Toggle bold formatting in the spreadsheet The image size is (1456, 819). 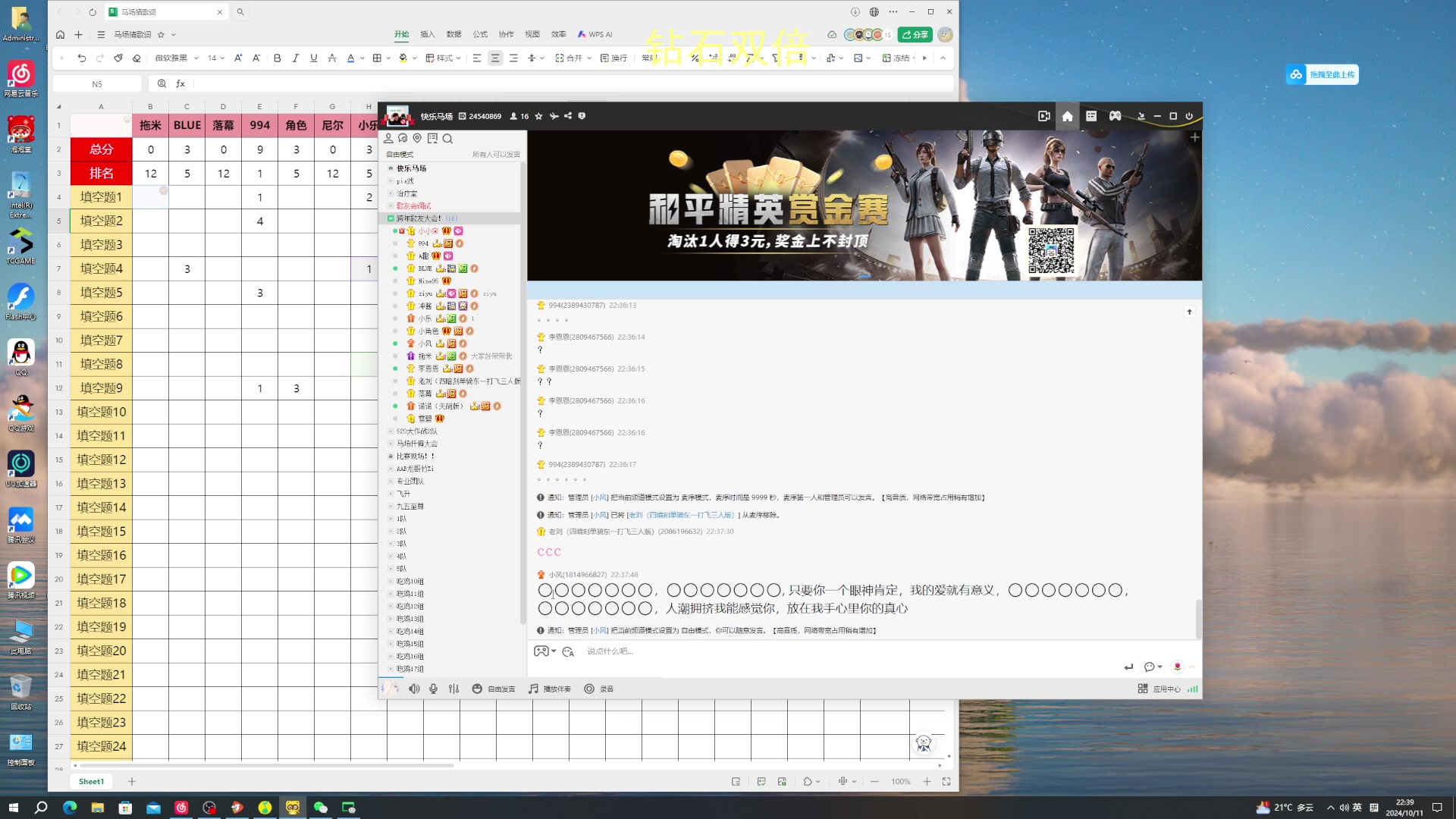277,58
